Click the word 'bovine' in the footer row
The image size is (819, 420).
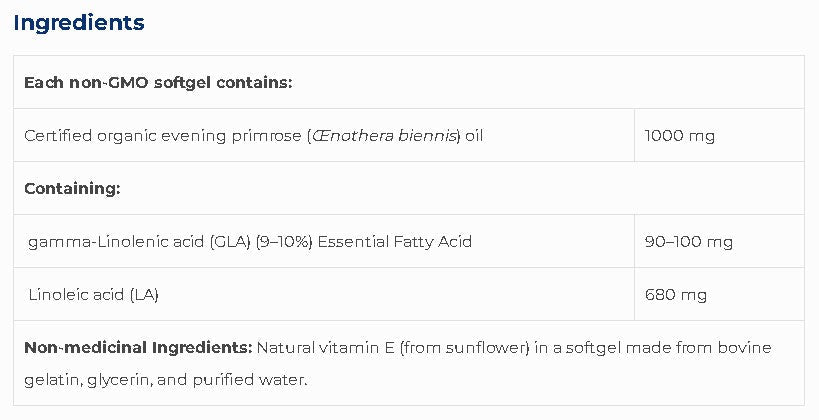(x=747, y=348)
